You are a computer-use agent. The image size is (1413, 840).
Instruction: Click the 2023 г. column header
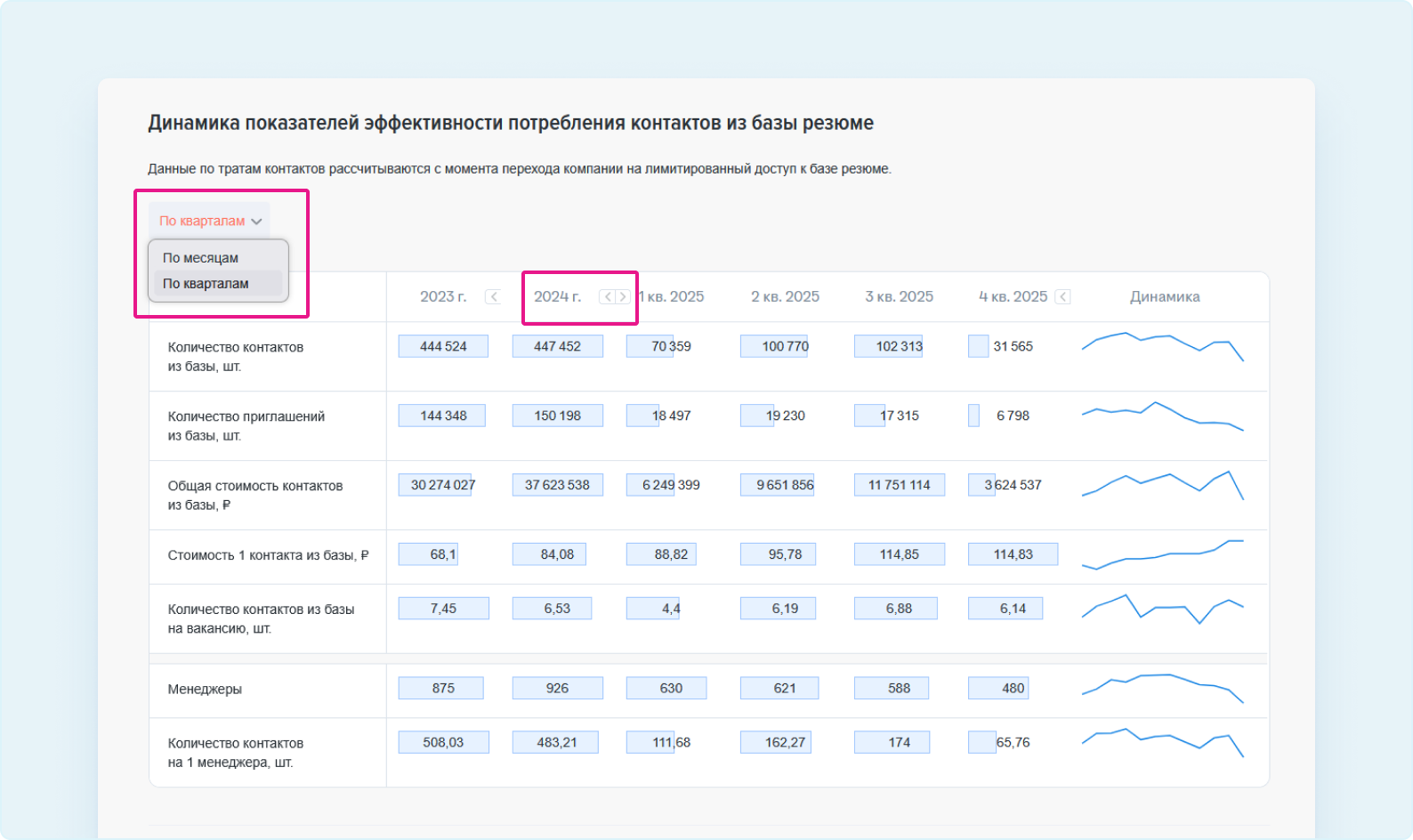point(443,297)
